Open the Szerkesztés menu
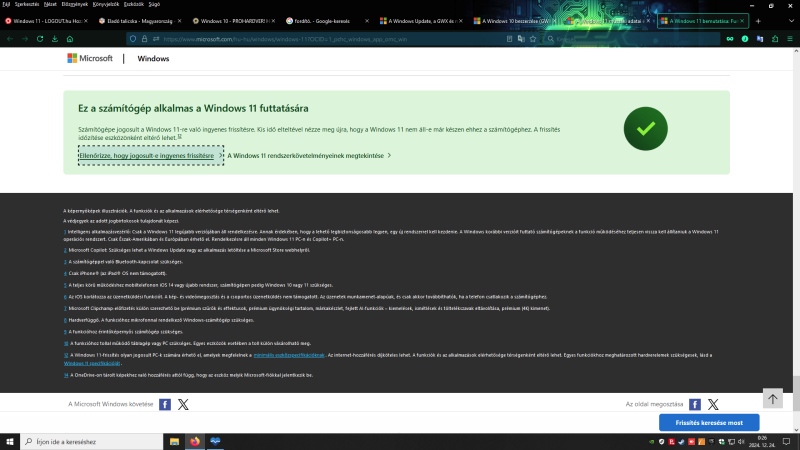 click(27, 4)
